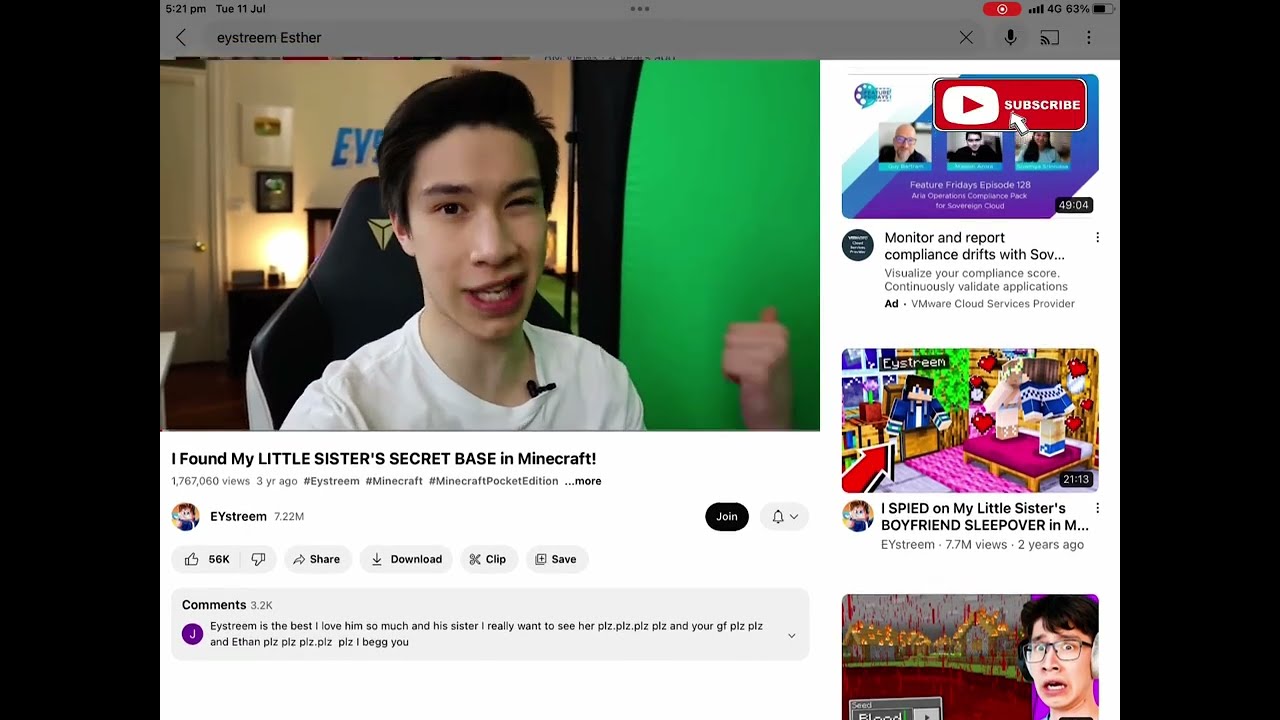Tap the microphone voice search icon
The width and height of the screenshot is (1280, 720).
(x=1011, y=38)
